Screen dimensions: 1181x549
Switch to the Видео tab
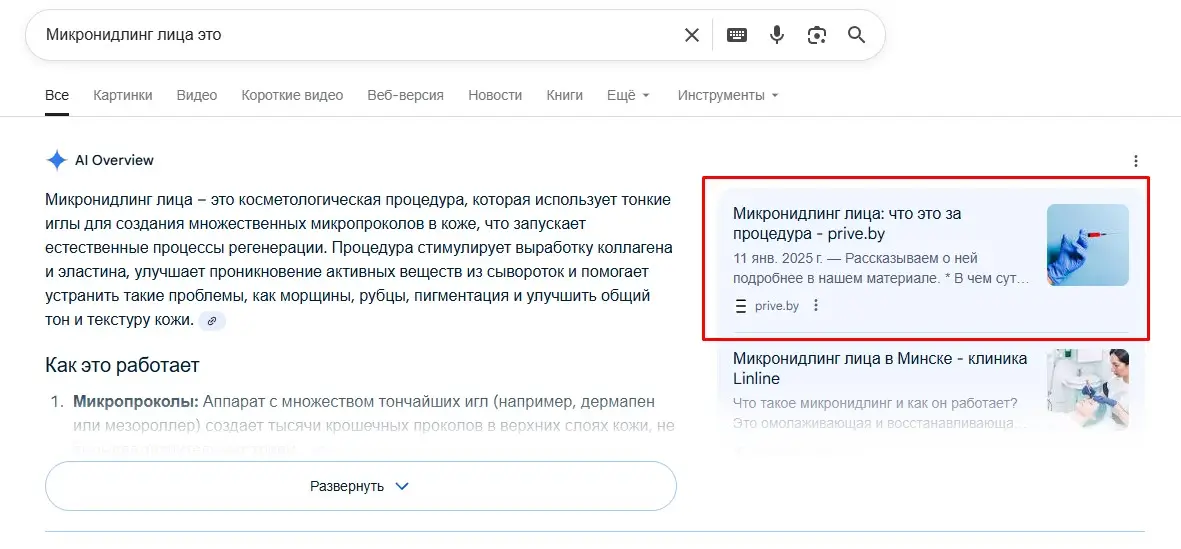coord(197,95)
